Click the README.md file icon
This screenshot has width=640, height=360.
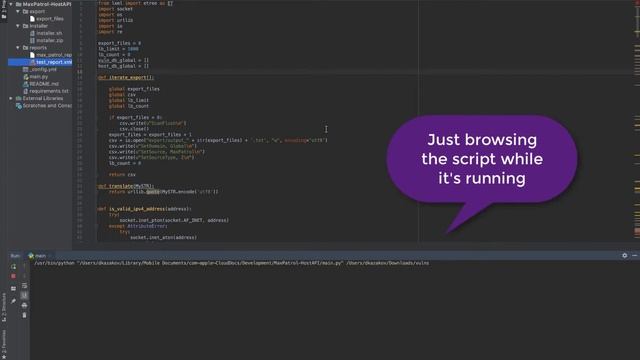click(x=26, y=84)
